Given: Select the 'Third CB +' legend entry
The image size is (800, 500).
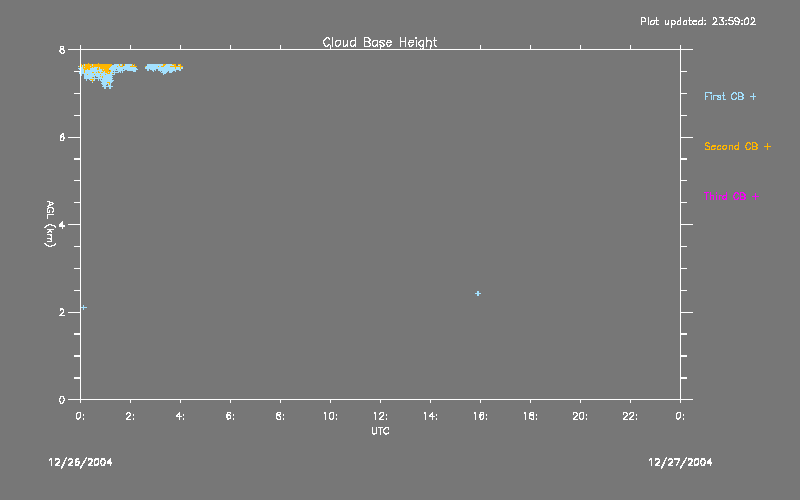Looking at the screenshot, I should point(731,196).
